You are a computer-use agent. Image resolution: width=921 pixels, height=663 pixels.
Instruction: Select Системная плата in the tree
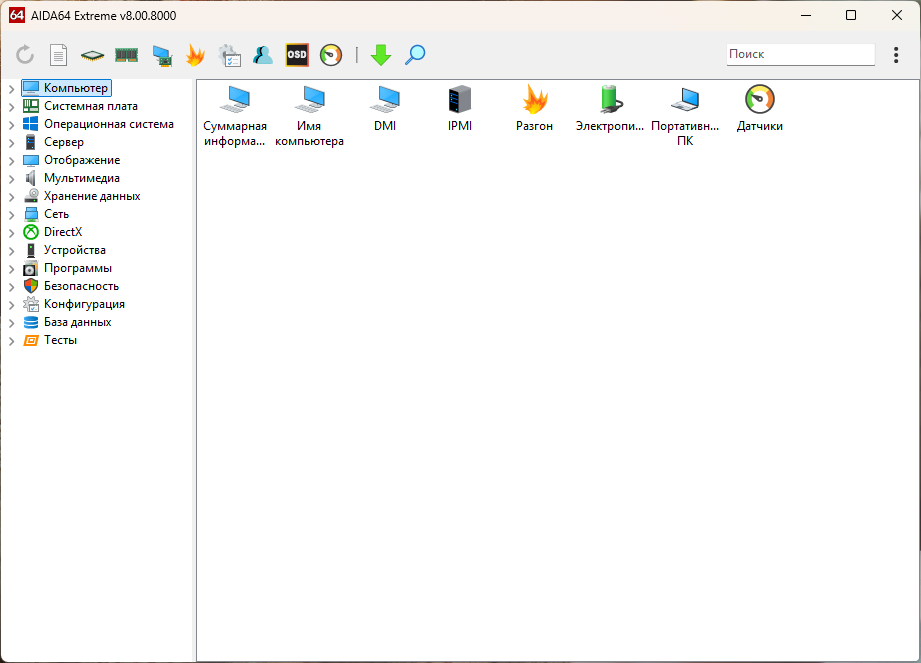click(x=80, y=106)
